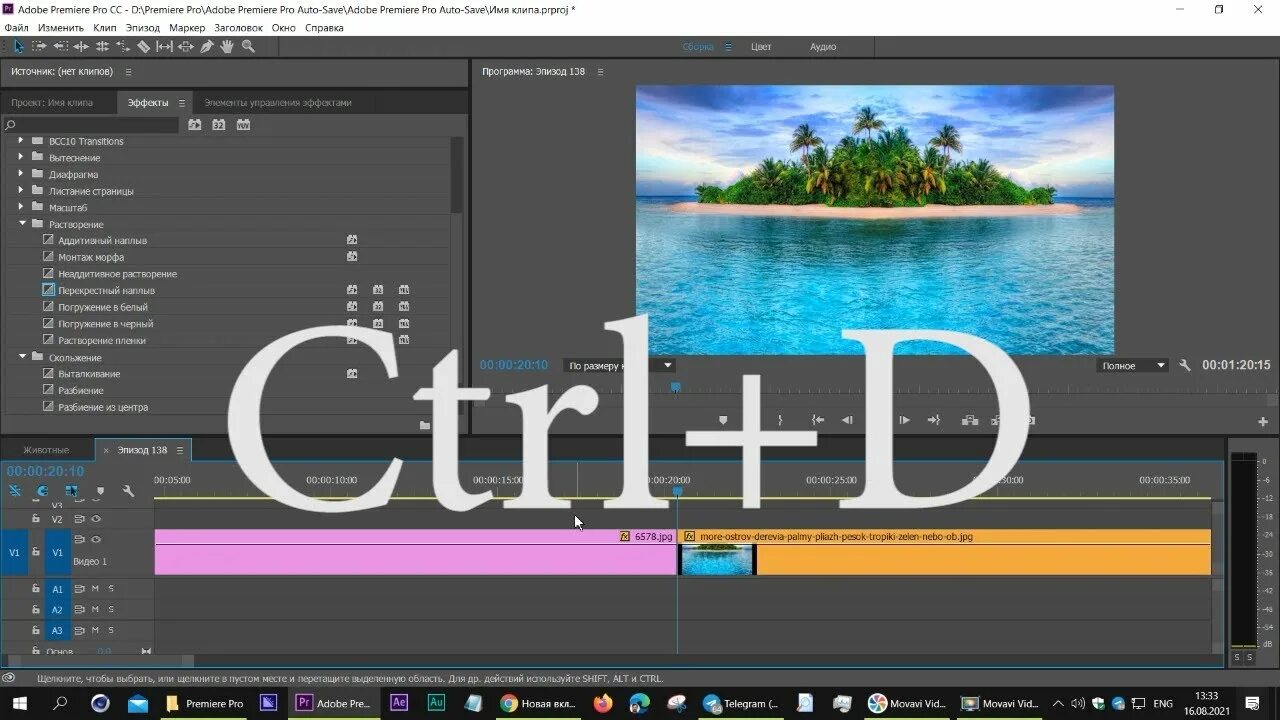Screen dimensions: 1280x720
Task: Switch to the Животные sequence tab
Action: click(x=46, y=450)
